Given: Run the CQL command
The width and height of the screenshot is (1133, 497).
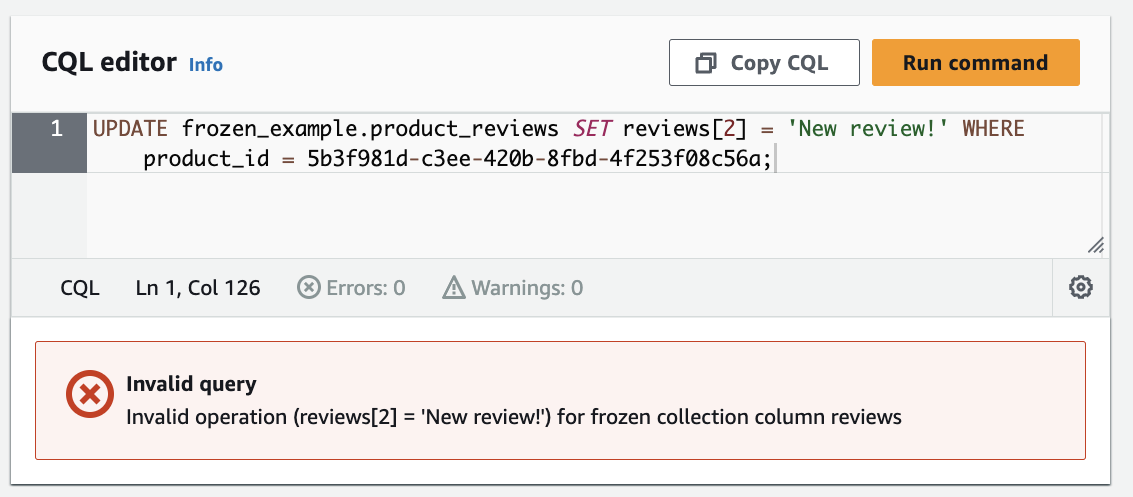Looking at the screenshot, I should pyautogui.click(x=975, y=63).
